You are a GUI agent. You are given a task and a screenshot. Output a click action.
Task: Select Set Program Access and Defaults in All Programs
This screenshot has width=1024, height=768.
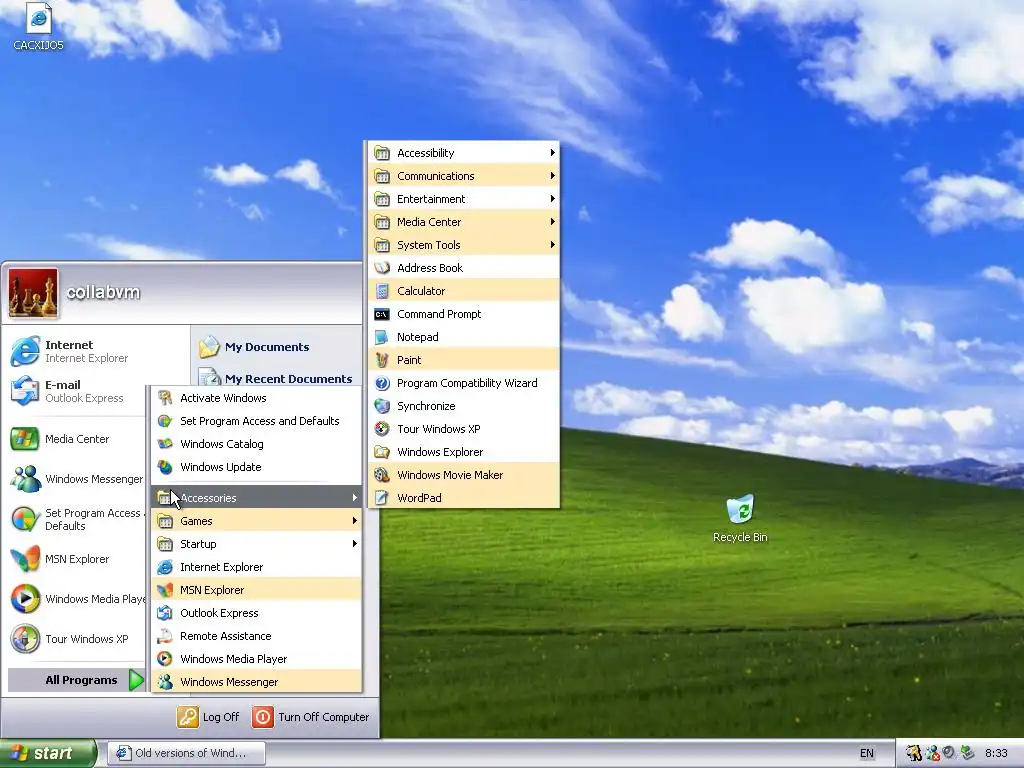pyautogui.click(x=257, y=421)
